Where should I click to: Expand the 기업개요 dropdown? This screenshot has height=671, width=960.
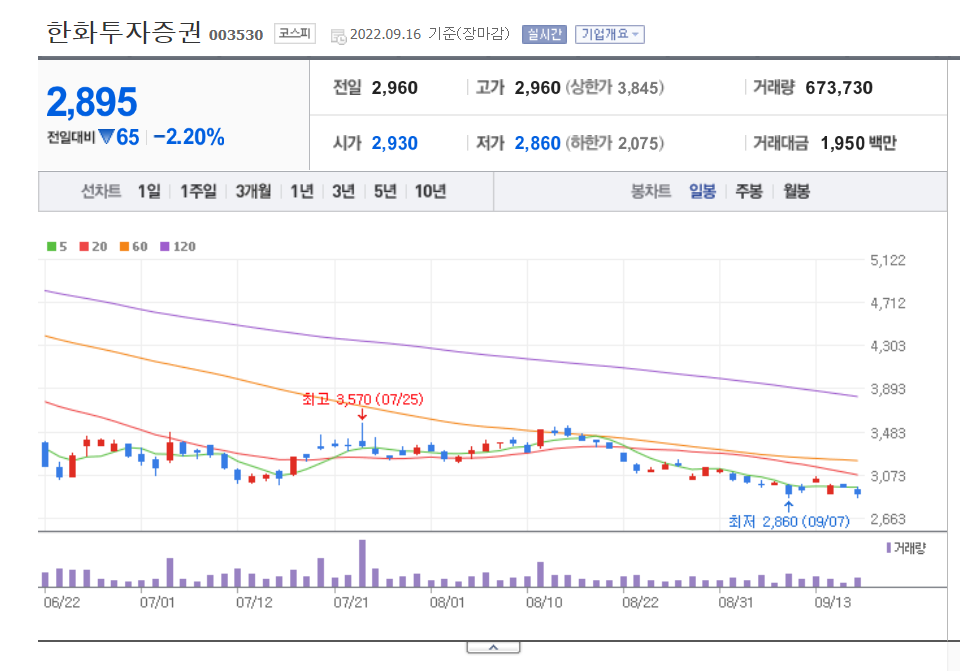[x=610, y=34]
